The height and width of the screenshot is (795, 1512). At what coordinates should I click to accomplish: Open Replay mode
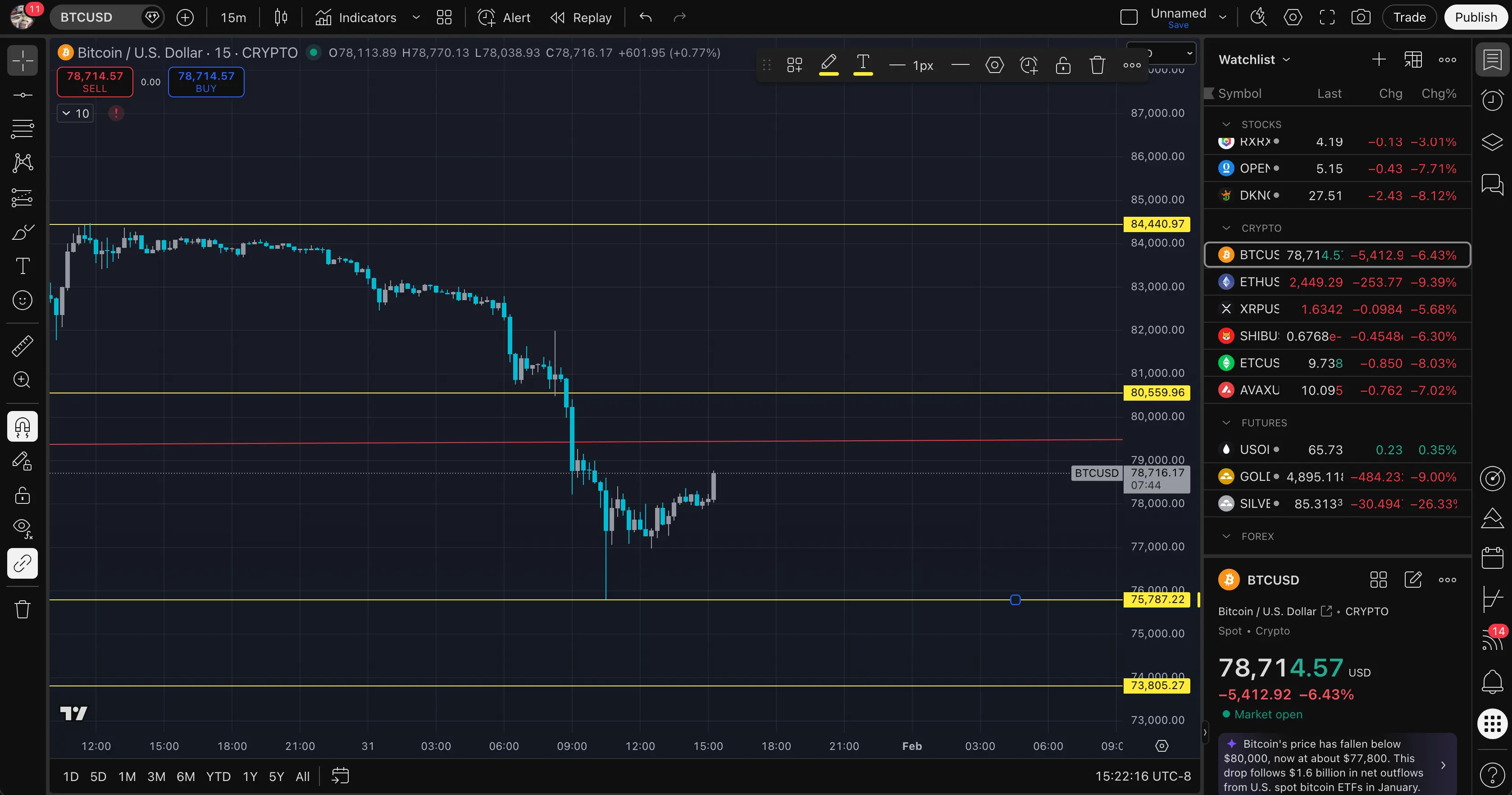(x=581, y=18)
